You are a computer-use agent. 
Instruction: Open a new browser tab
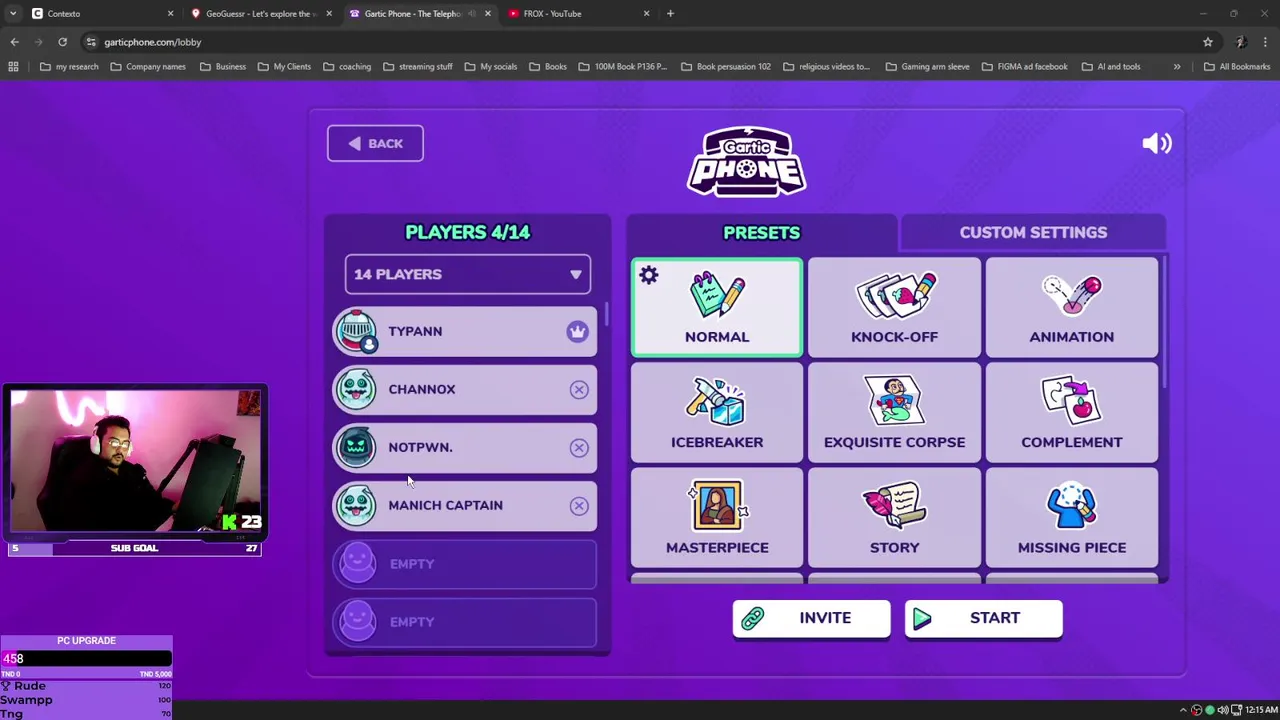click(x=670, y=13)
